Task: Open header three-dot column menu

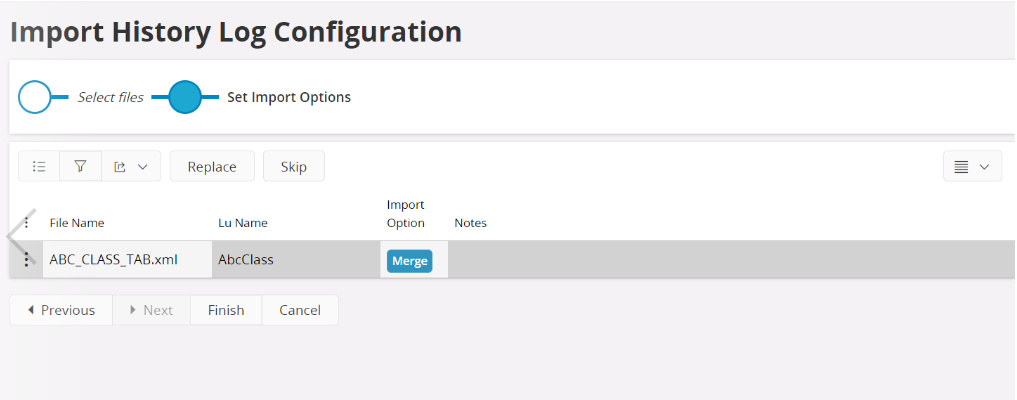Action: coord(27,223)
